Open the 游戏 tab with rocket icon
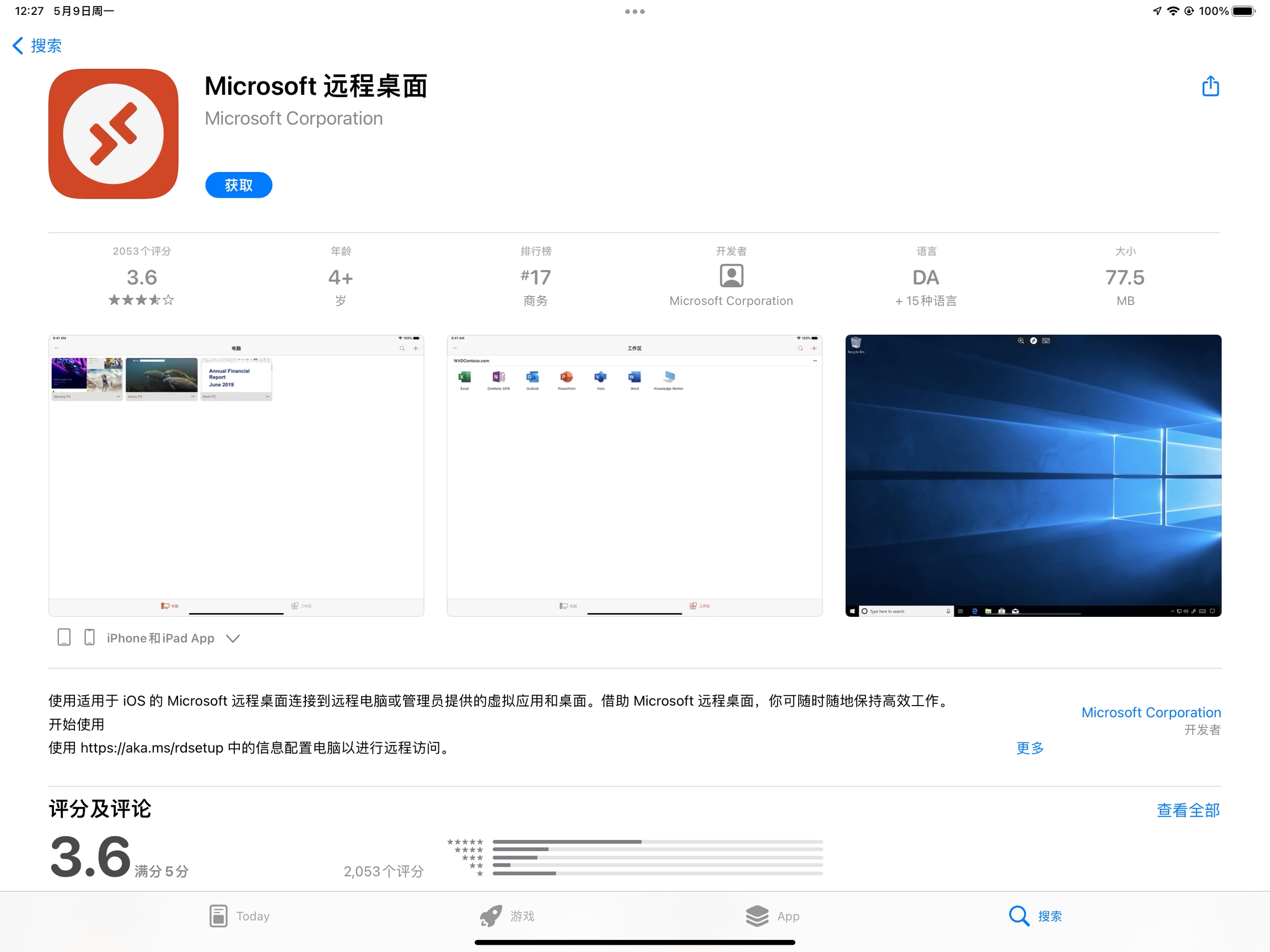 507,916
